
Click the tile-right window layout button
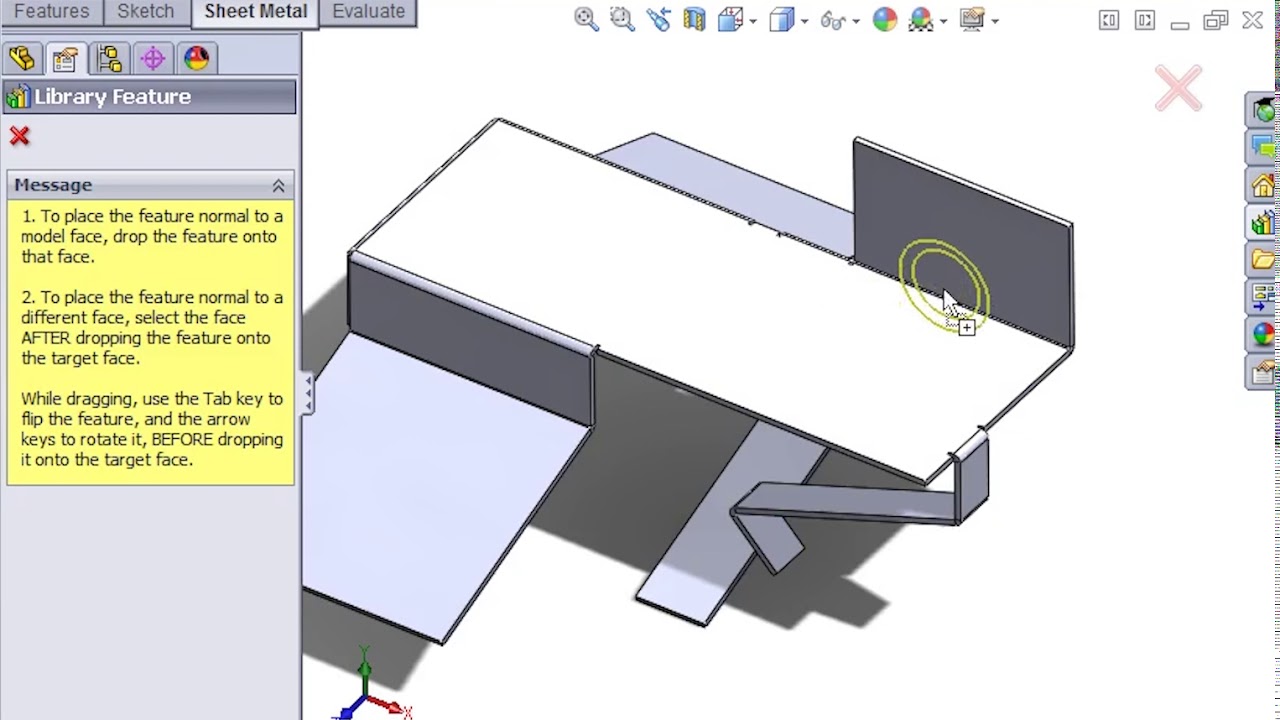pos(1145,20)
